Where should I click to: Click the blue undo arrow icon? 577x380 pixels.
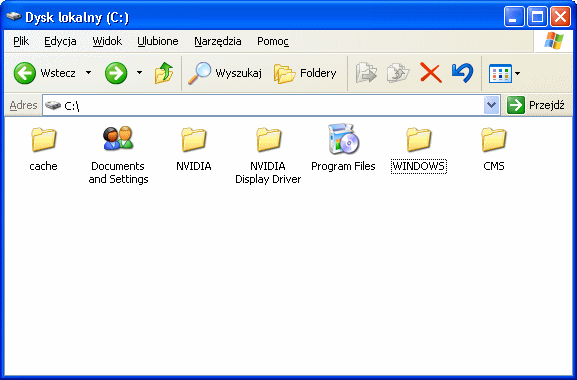coord(462,72)
